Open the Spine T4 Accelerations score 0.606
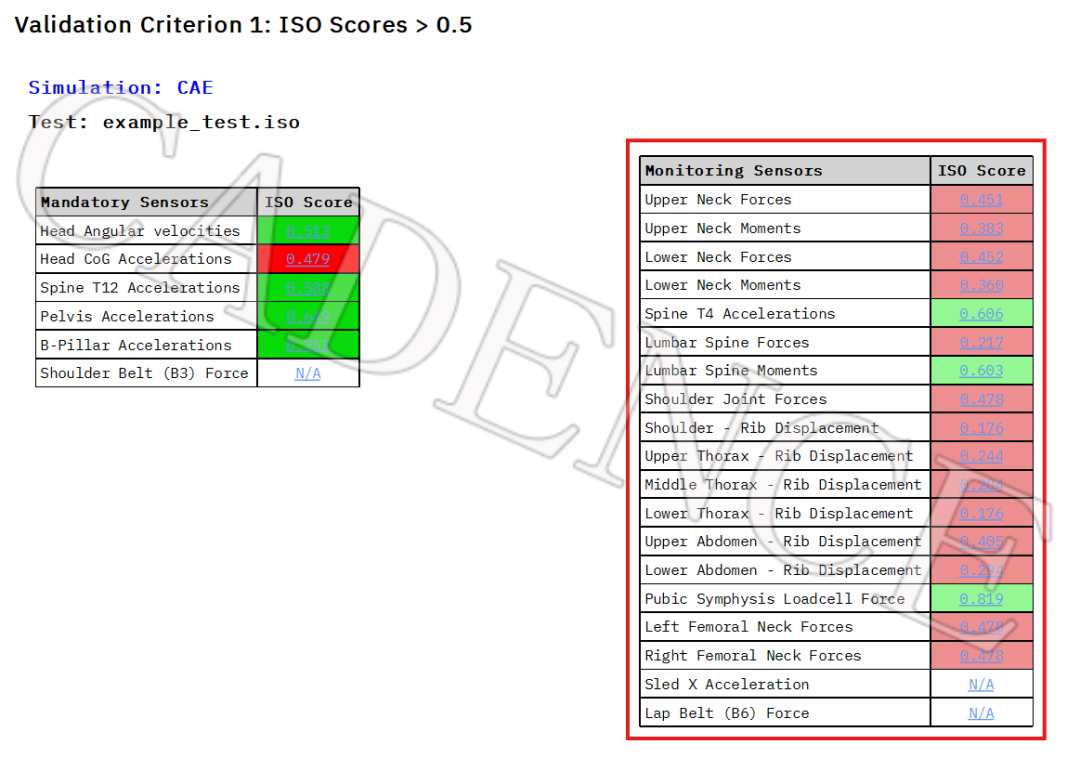 [x=981, y=313]
